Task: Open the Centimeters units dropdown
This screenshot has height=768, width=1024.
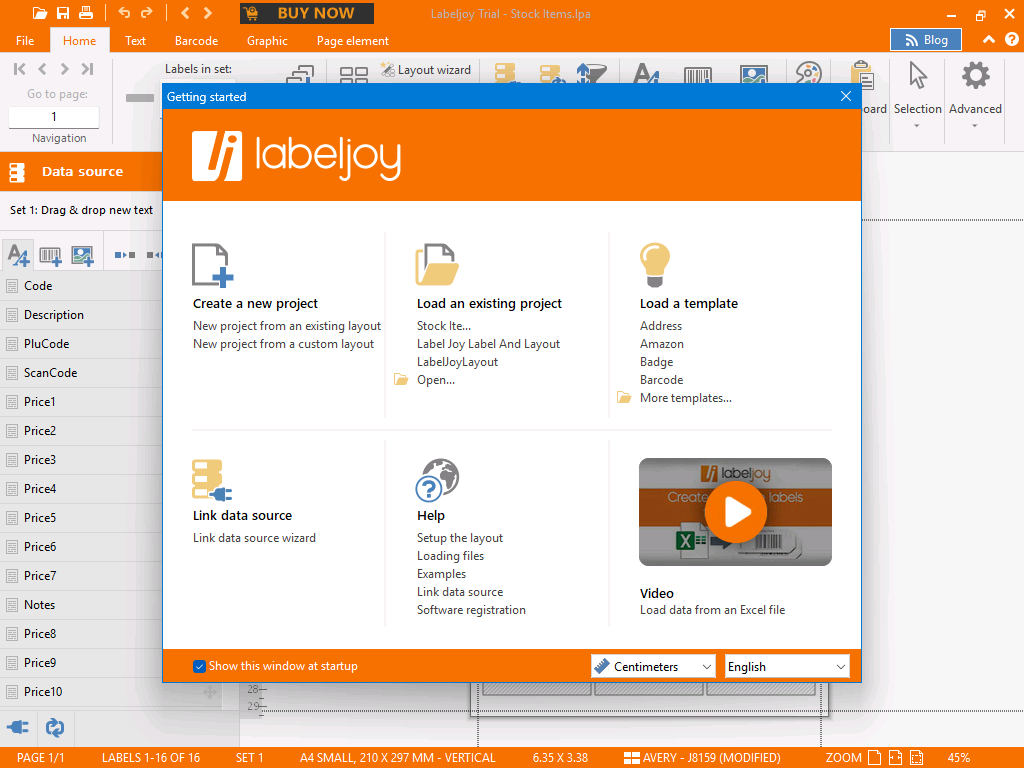Action: [x=654, y=666]
